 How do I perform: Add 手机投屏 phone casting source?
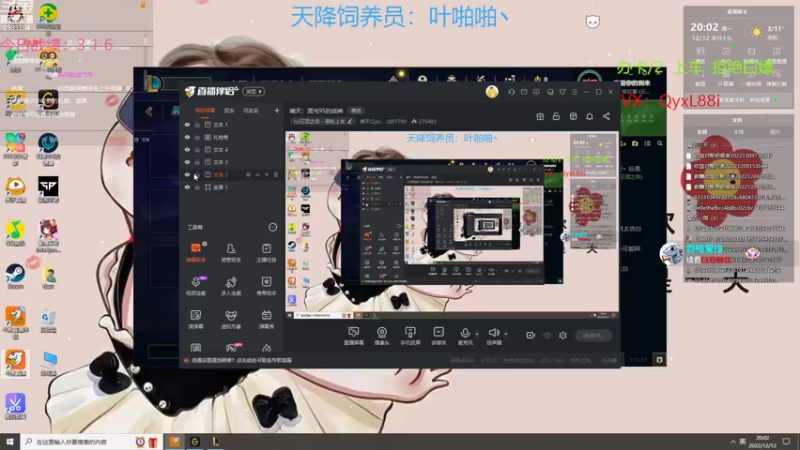410,336
